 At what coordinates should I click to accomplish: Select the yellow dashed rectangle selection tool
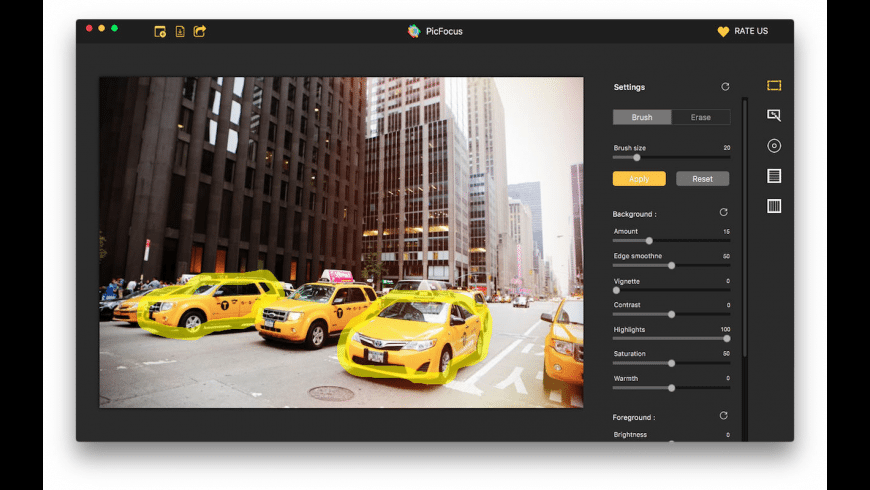tap(774, 85)
